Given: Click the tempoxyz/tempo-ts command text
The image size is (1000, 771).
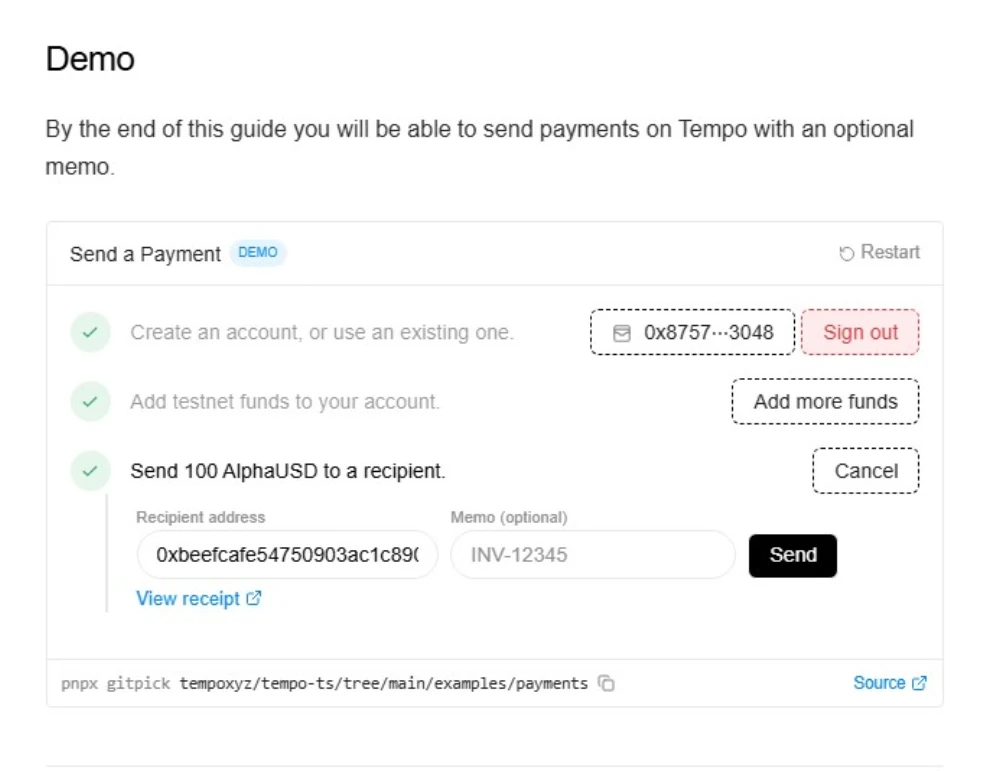Looking at the screenshot, I should coord(383,684).
